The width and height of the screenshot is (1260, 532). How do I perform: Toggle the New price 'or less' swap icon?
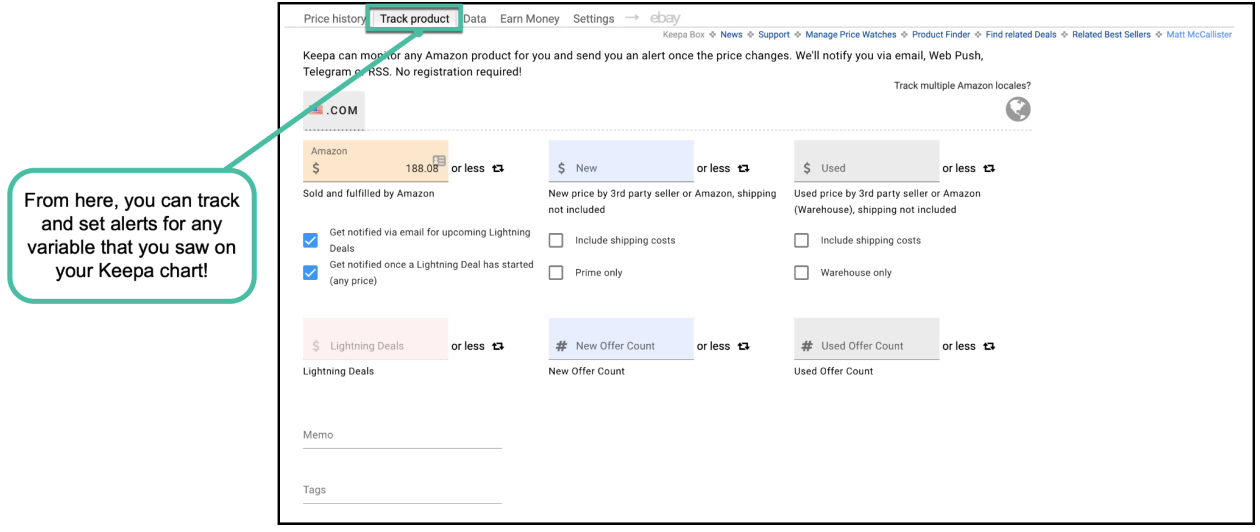(743, 168)
